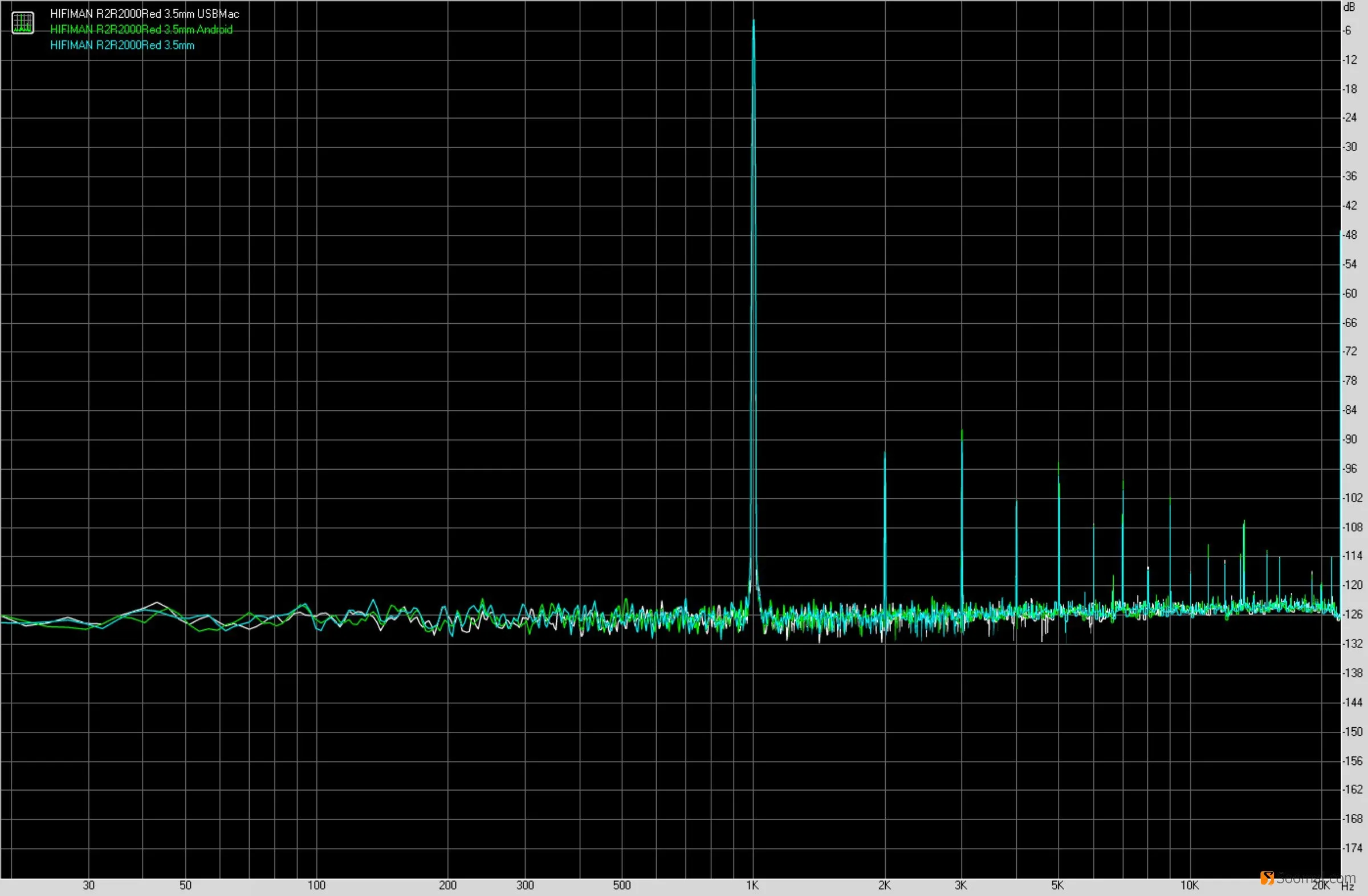Click the -132 dB scale label
1368x896 pixels.
pos(1353,644)
